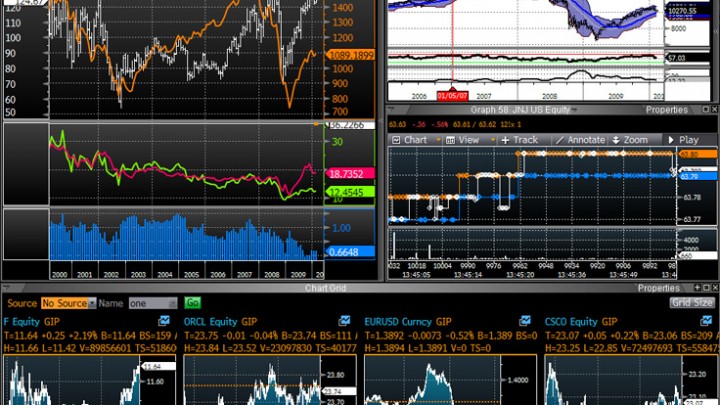The width and height of the screenshot is (720, 405).
Task: Maximize the Chart Grid panel
Action: 706,287
